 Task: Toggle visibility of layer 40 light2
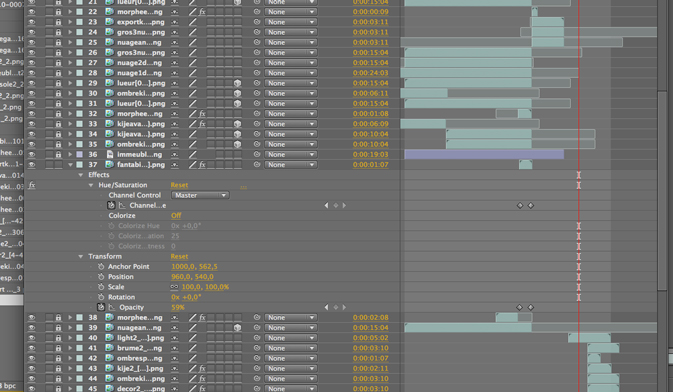[x=32, y=338]
